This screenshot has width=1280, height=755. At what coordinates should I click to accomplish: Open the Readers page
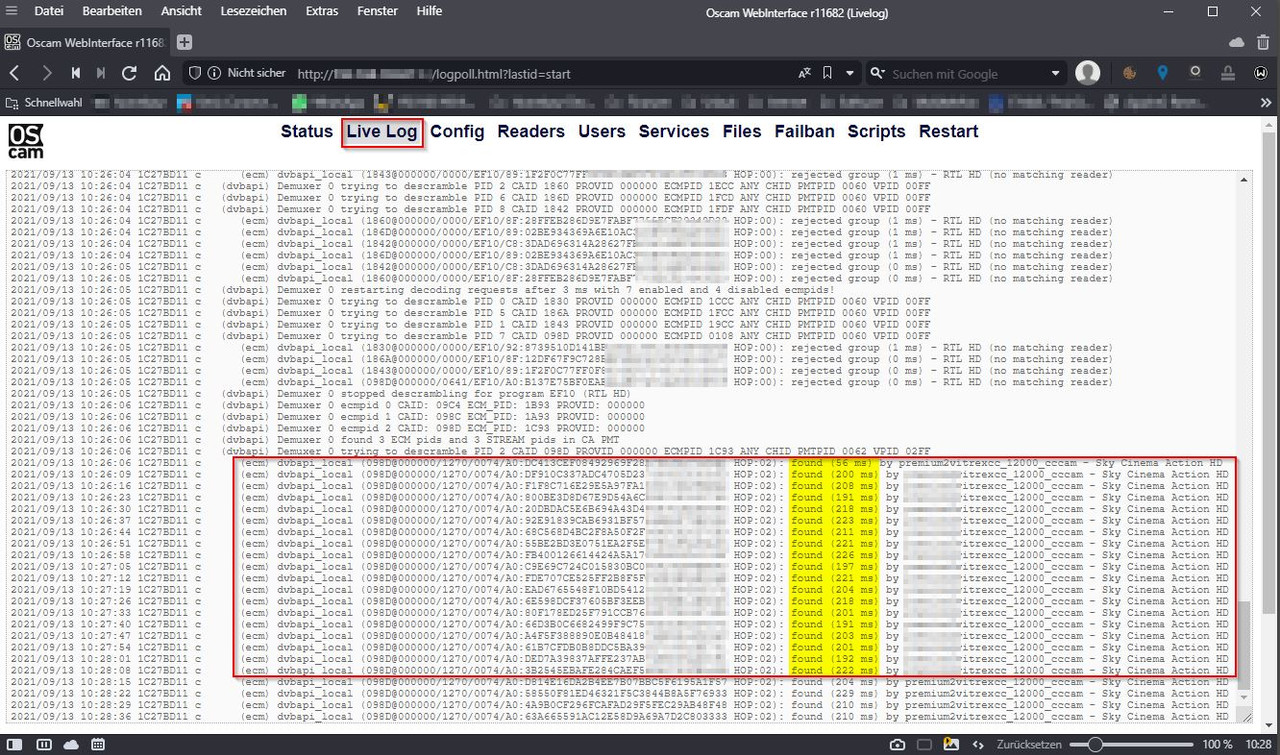pos(531,131)
